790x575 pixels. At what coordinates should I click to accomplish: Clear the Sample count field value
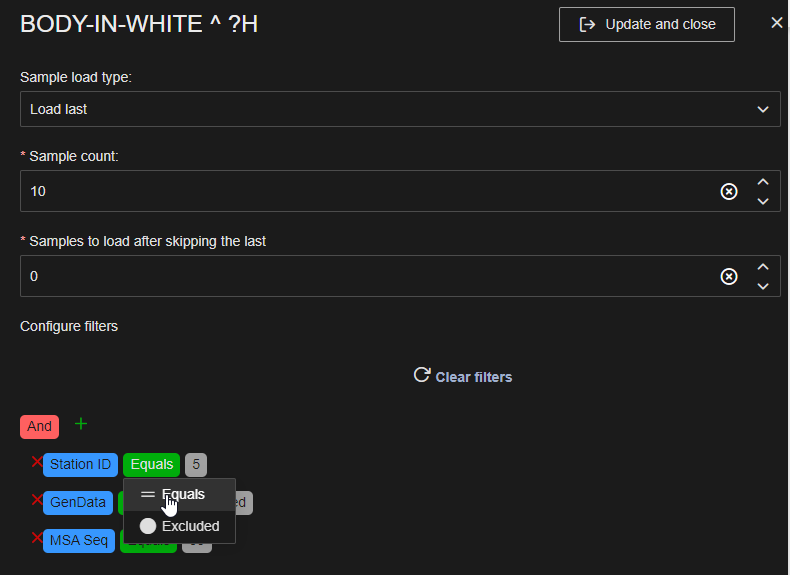click(729, 191)
